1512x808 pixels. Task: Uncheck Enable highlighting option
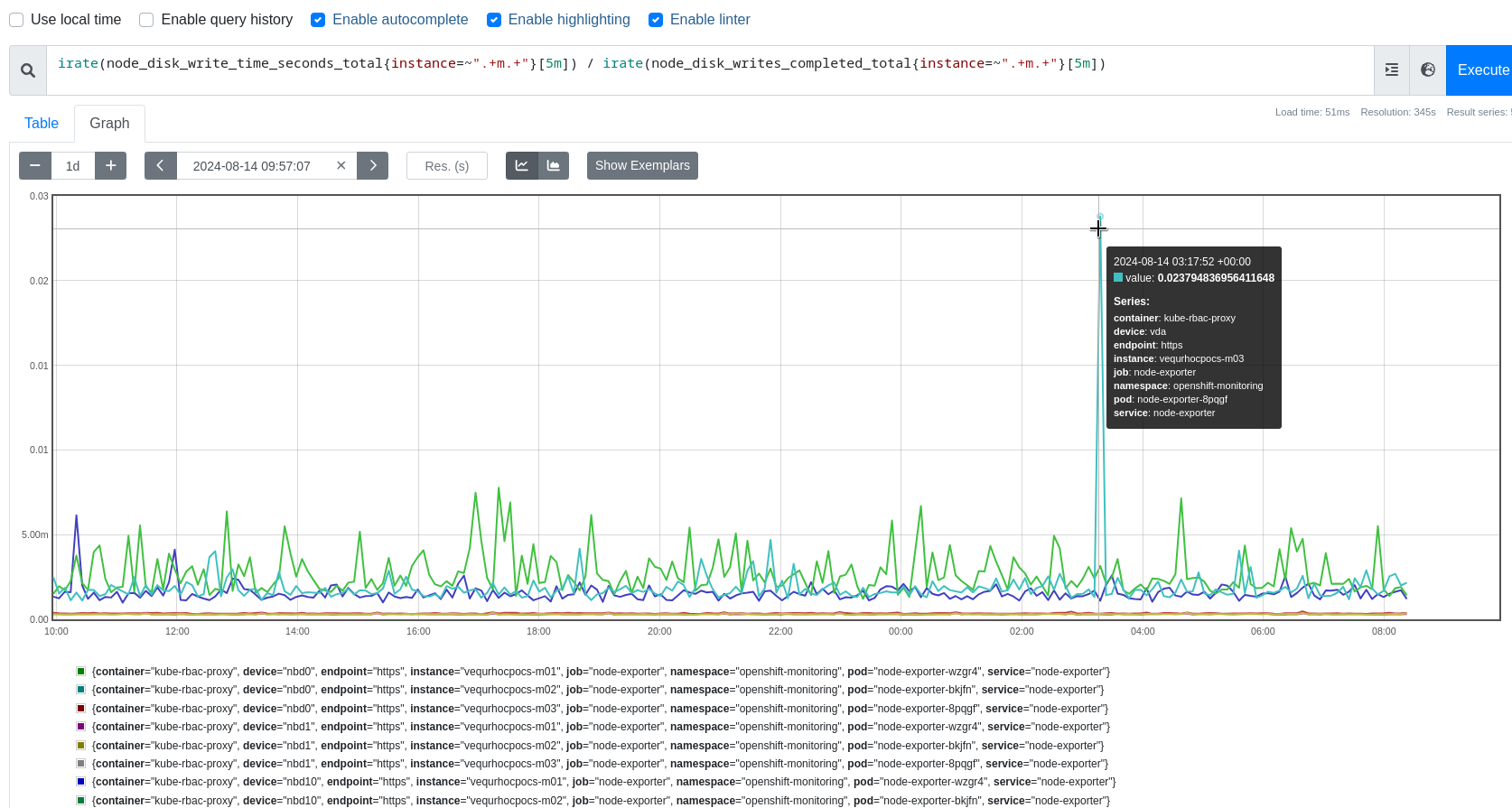click(x=494, y=20)
